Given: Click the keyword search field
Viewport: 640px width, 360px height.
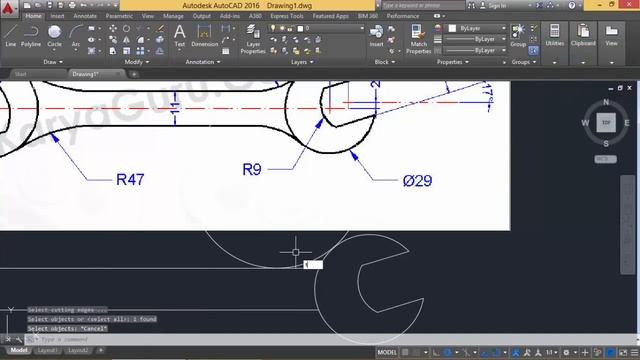Looking at the screenshot, I should (423, 5).
